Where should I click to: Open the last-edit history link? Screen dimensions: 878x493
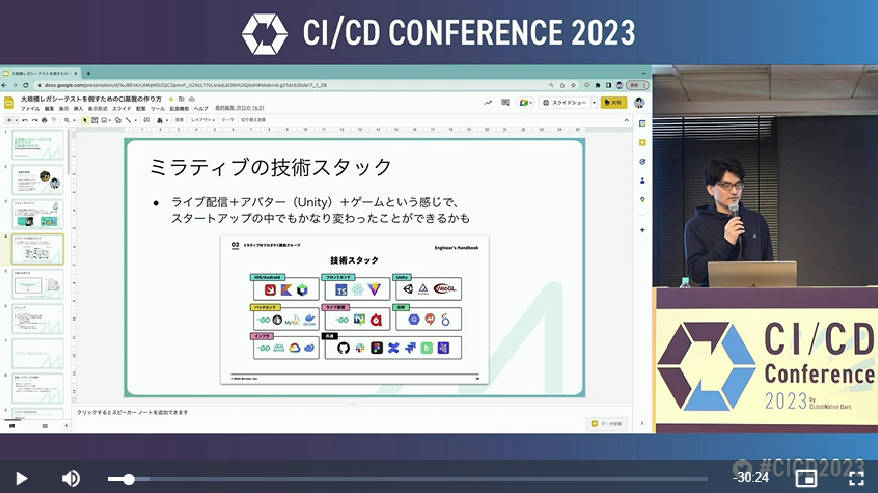point(239,108)
